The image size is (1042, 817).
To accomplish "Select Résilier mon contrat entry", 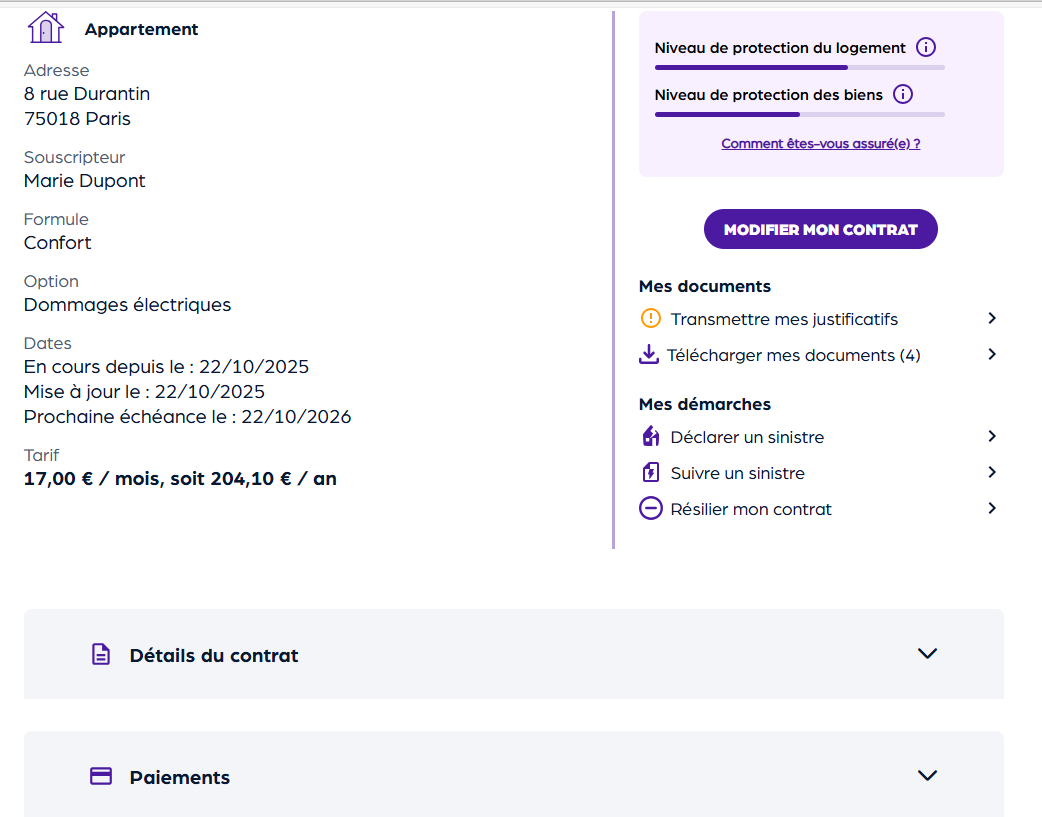I will [751, 509].
